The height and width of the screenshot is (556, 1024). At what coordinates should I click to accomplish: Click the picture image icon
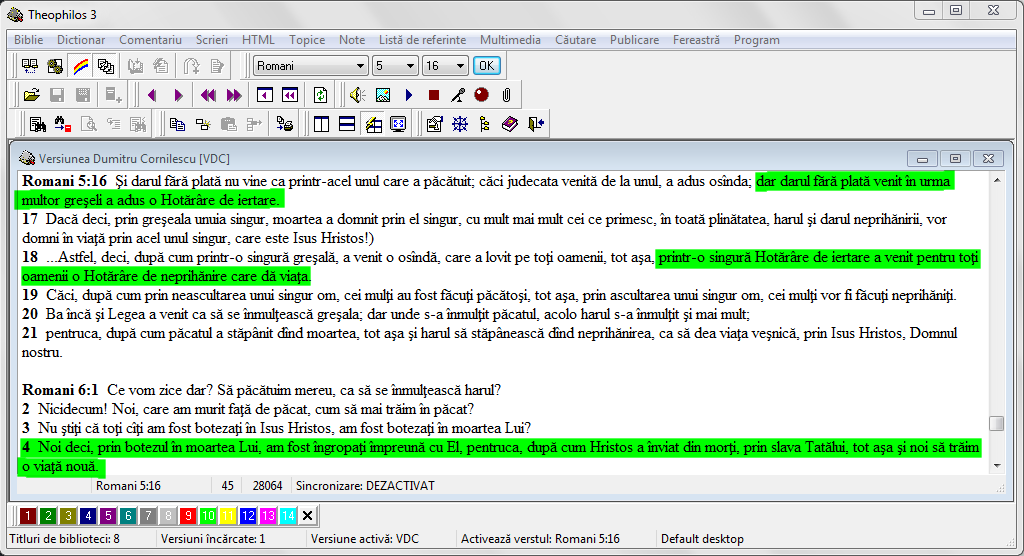click(383, 95)
